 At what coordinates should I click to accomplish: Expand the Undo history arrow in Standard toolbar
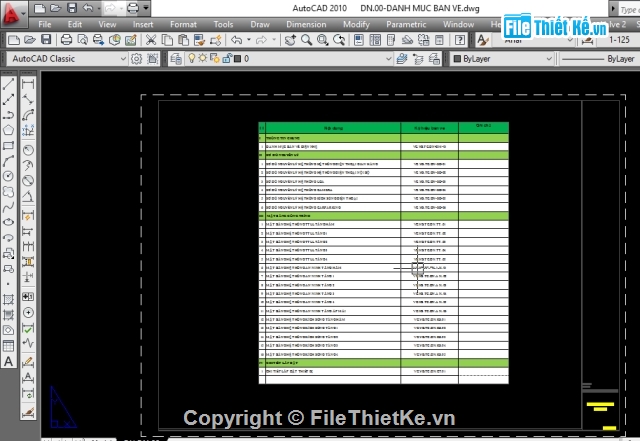pos(249,40)
